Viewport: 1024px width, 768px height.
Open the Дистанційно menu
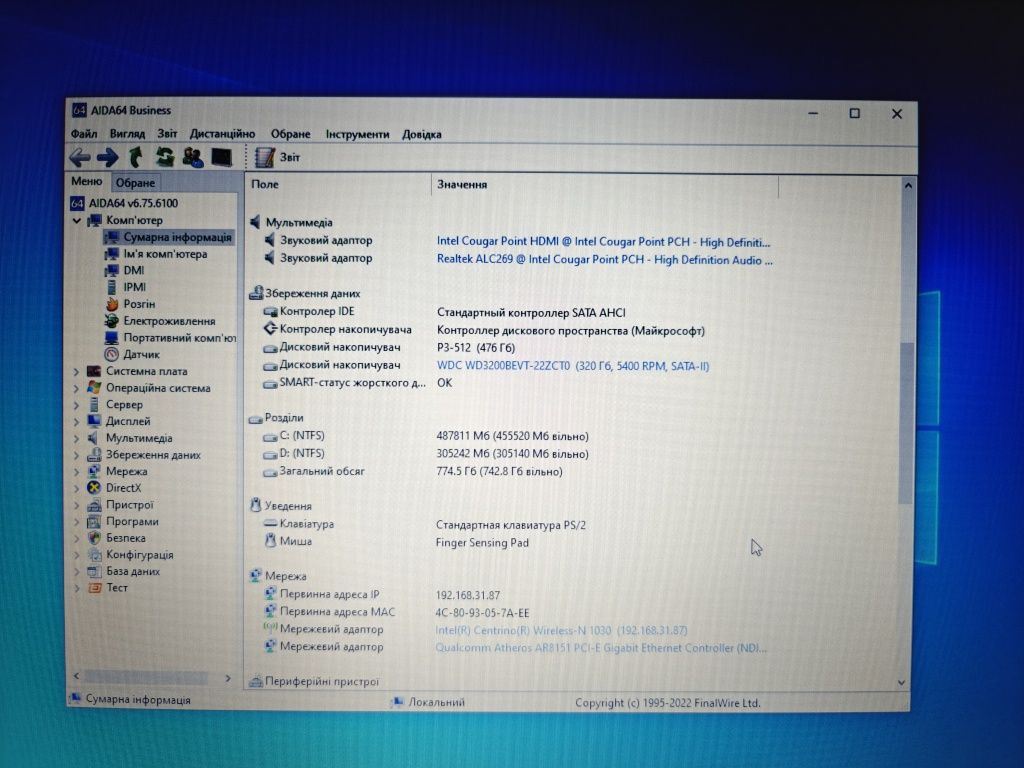coord(222,134)
